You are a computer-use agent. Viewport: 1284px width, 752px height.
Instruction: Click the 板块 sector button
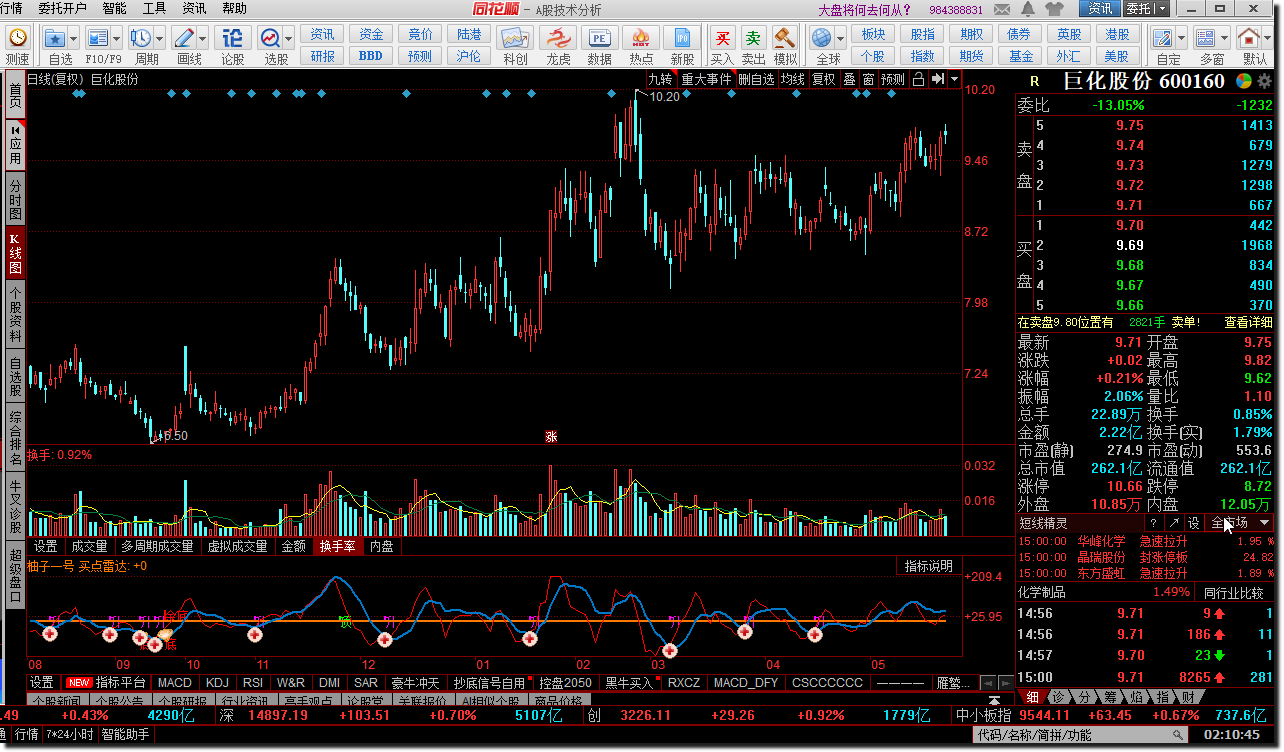click(x=873, y=34)
